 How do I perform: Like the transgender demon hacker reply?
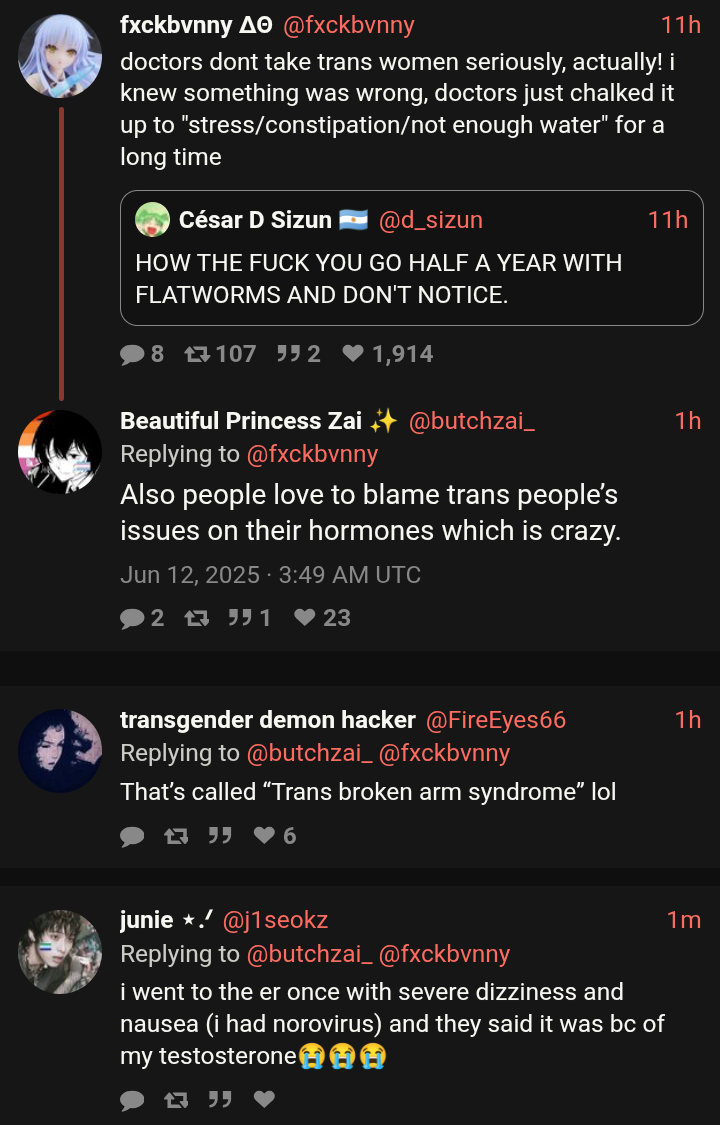264,836
